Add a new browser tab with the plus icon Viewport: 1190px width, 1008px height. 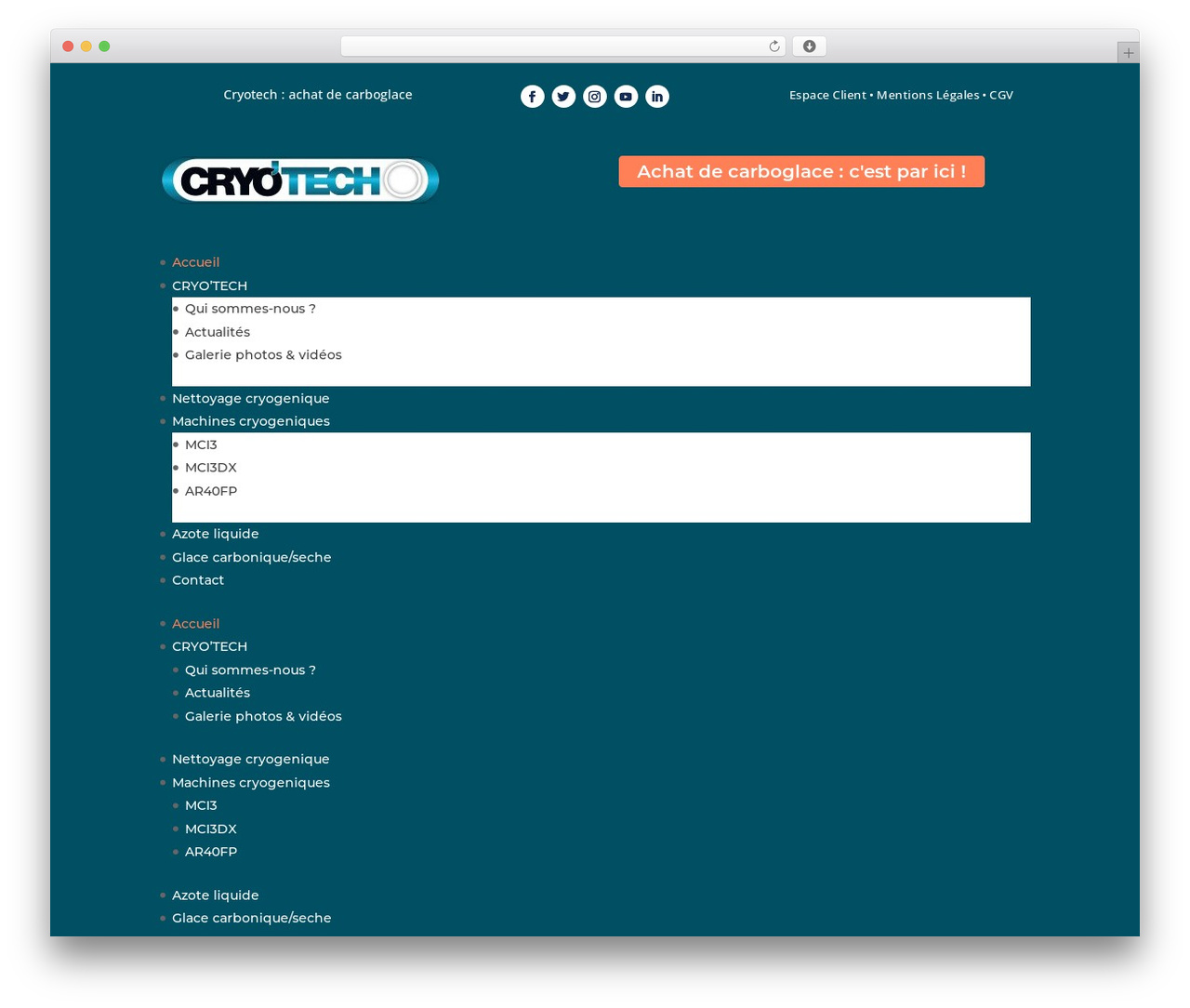[1129, 53]
